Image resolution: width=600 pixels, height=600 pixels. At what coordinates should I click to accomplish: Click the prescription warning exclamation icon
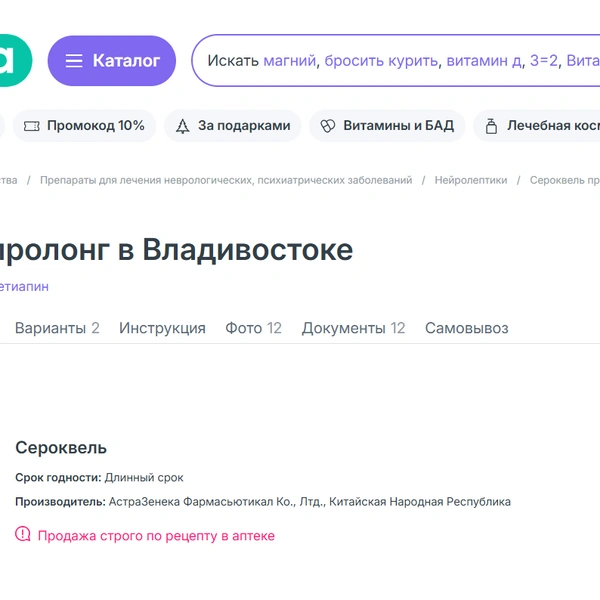pyautogui.click(x=23, y=534)
